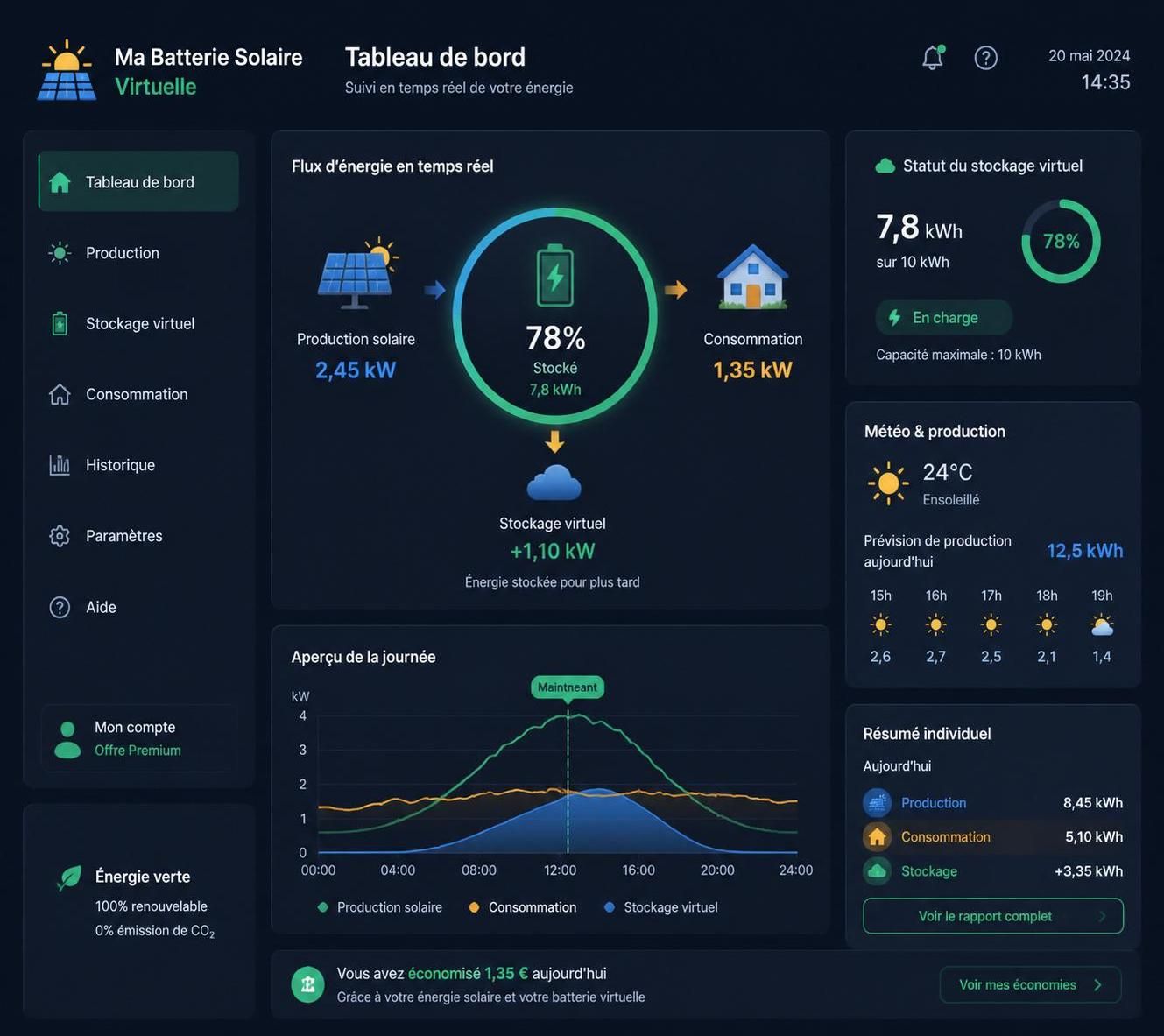Toggle Production solaire legend in chart
The height and width of the screenshot is (1036, 1164).
[380, 907]
